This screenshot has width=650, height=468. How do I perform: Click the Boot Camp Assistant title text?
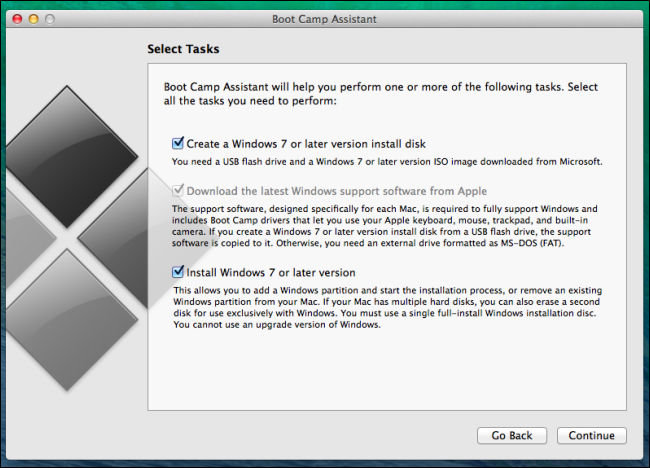(x=324, y=19)
